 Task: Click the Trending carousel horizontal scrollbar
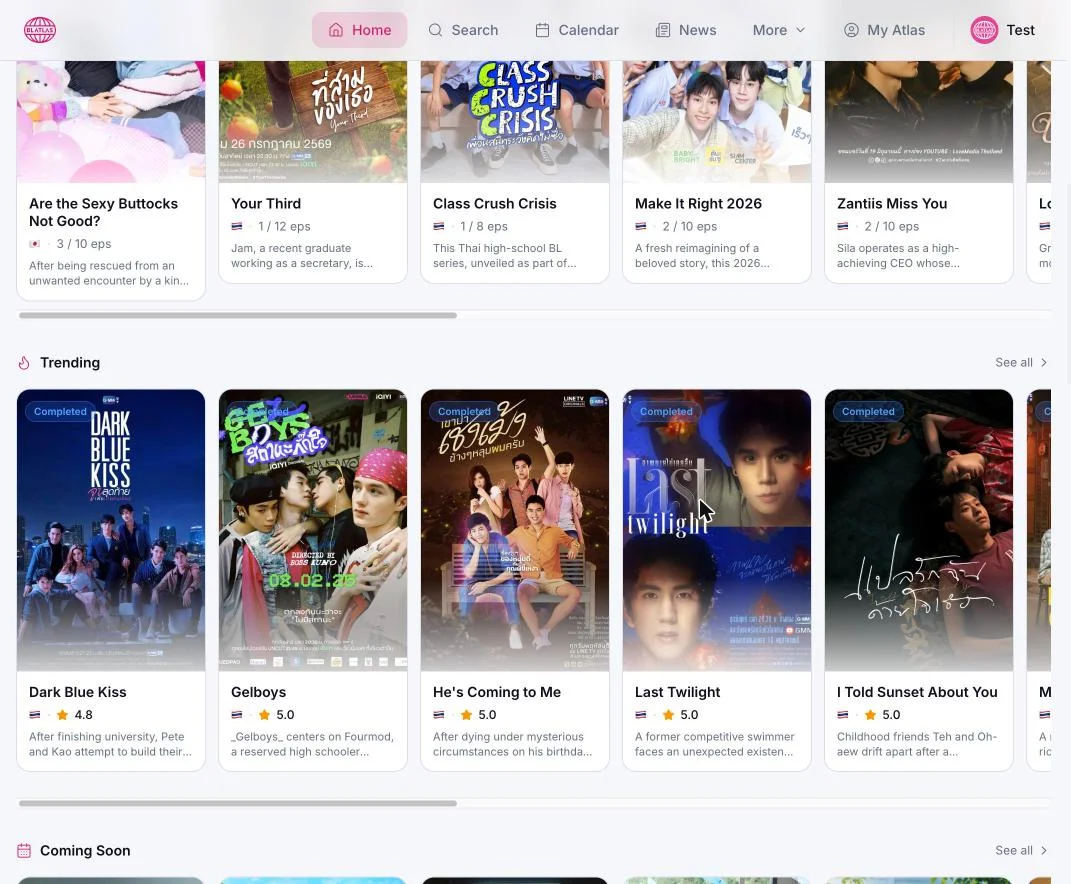pyautogui.click(x=238, y=803)
